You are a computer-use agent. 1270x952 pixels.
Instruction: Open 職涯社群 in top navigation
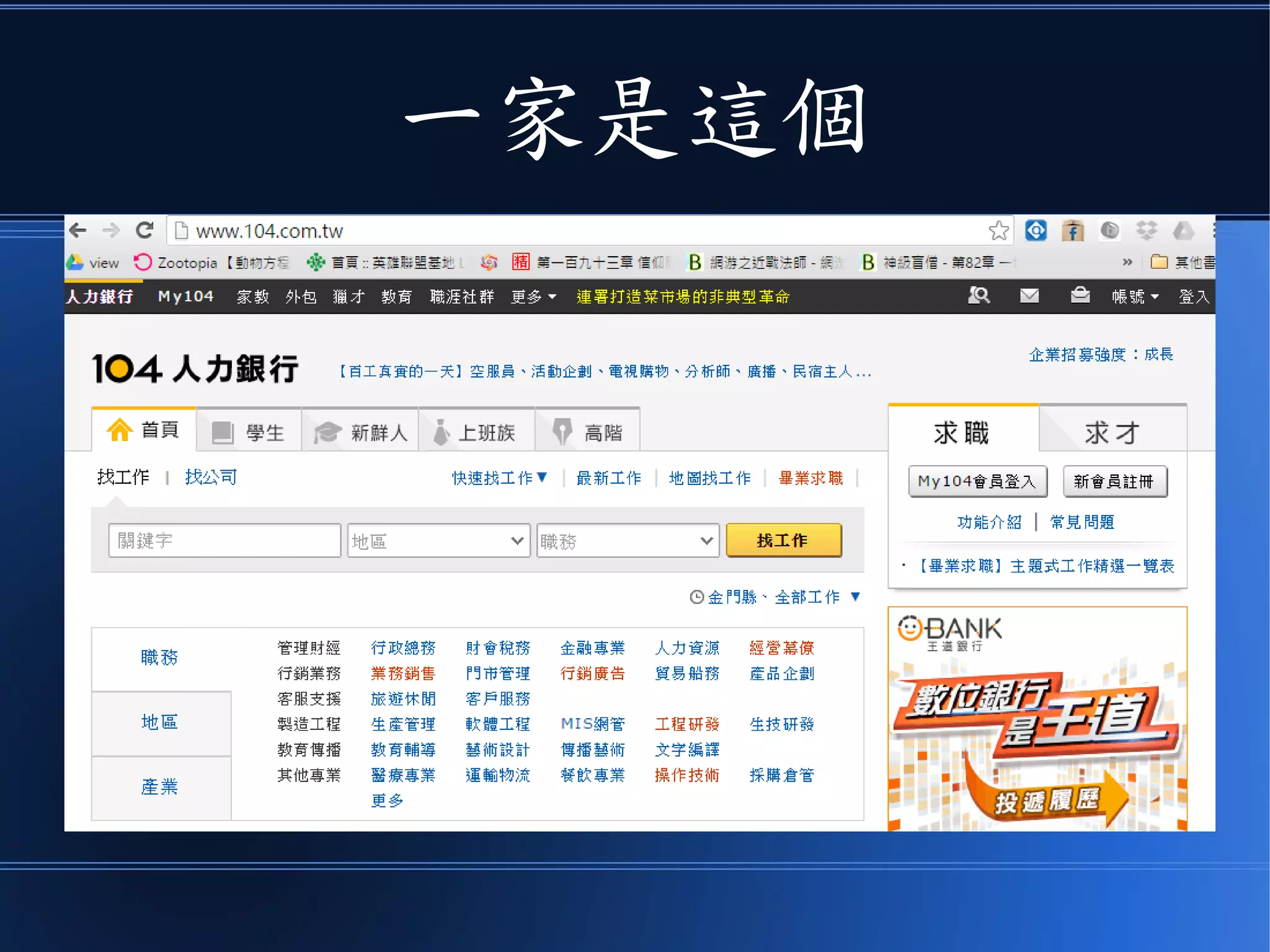pos(462,296)
